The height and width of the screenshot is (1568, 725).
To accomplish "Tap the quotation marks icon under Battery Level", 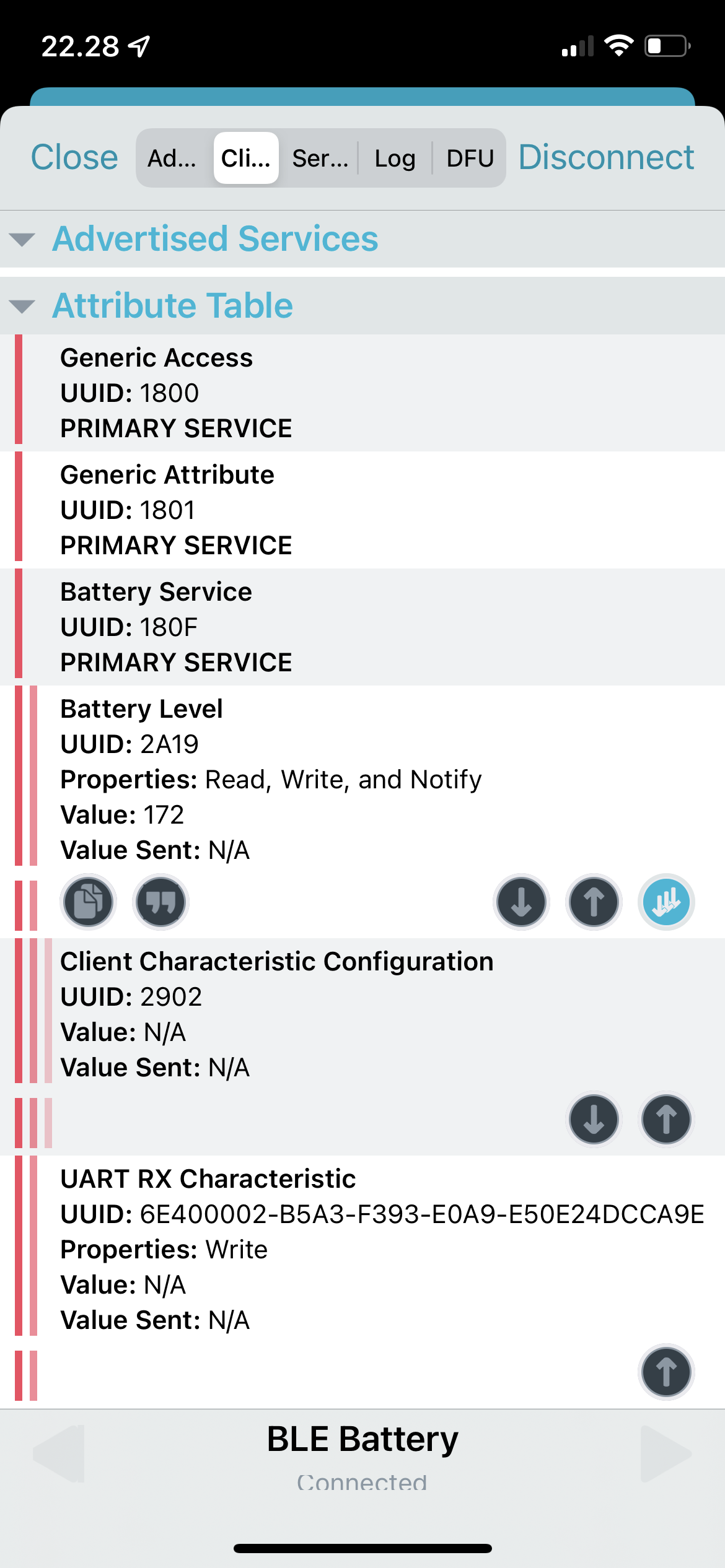I will [x=160, y=902].
